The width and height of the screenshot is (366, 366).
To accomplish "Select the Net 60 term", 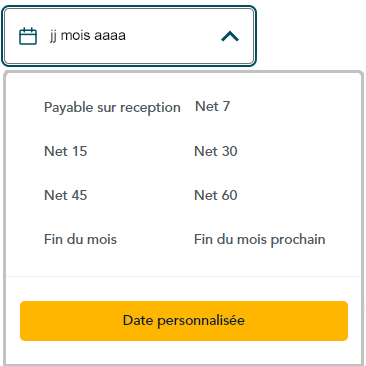I will [x=216, y=195].
